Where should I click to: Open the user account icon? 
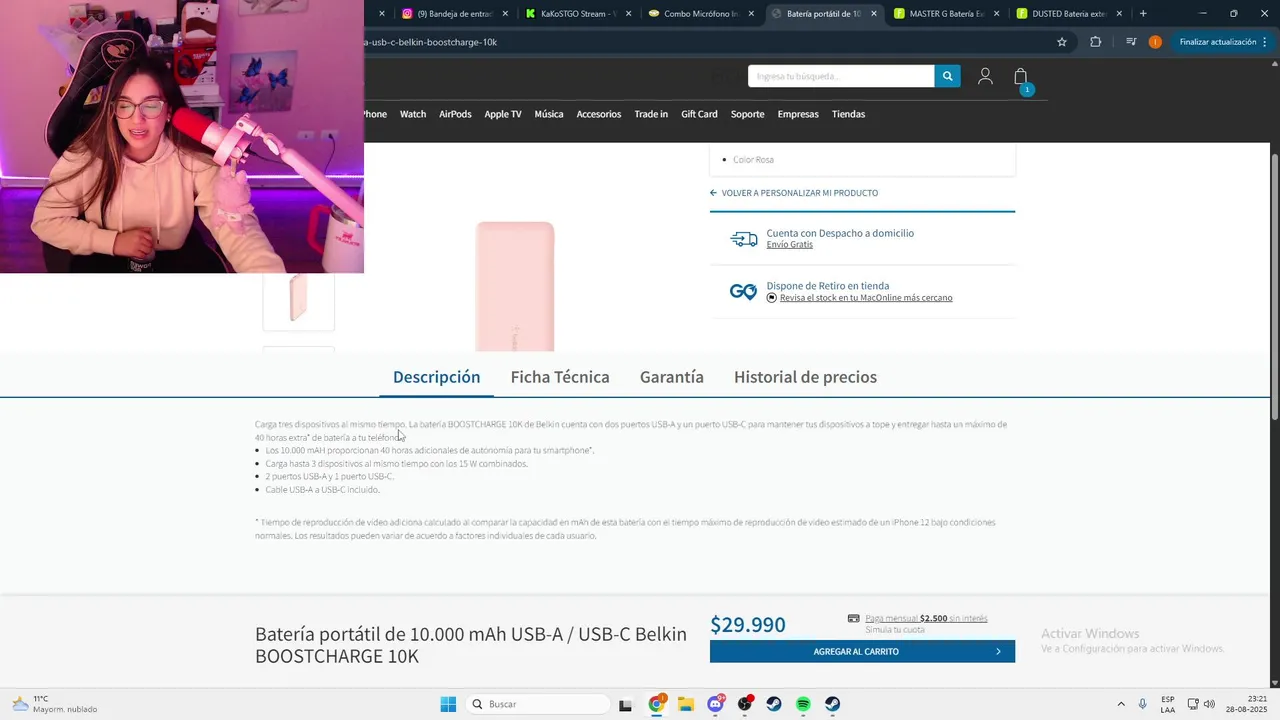[985, 76]
